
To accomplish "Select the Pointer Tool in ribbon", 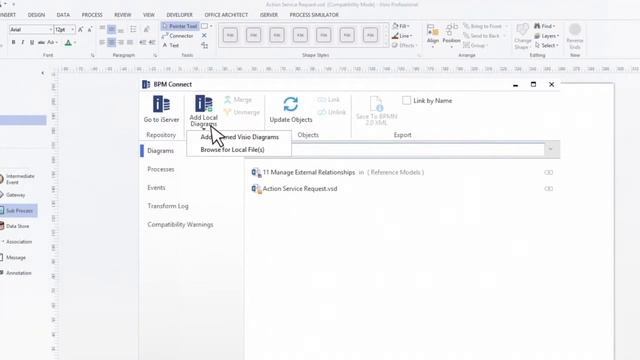I will (x=180, y=26).
